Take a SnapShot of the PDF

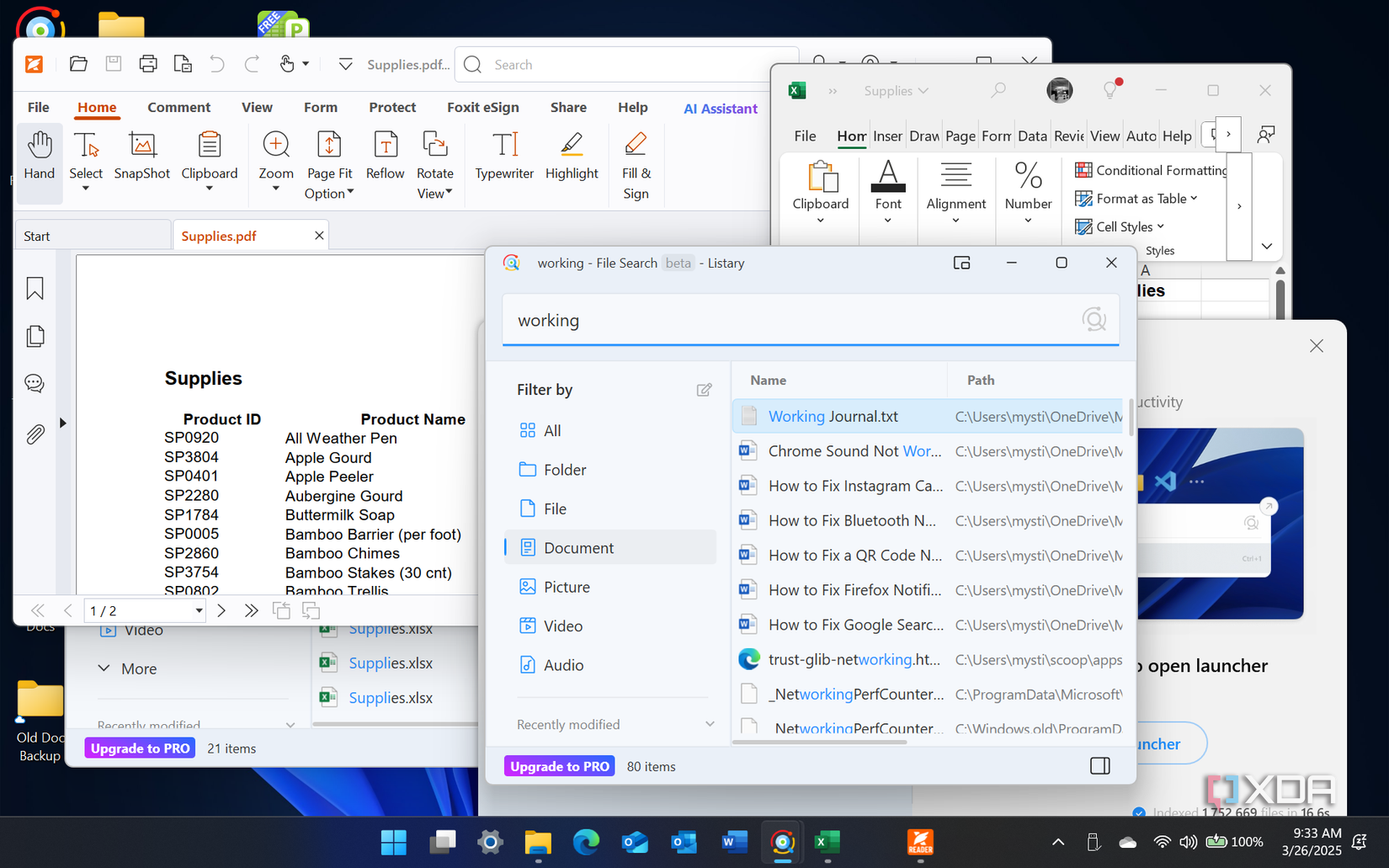pos(141,160)
